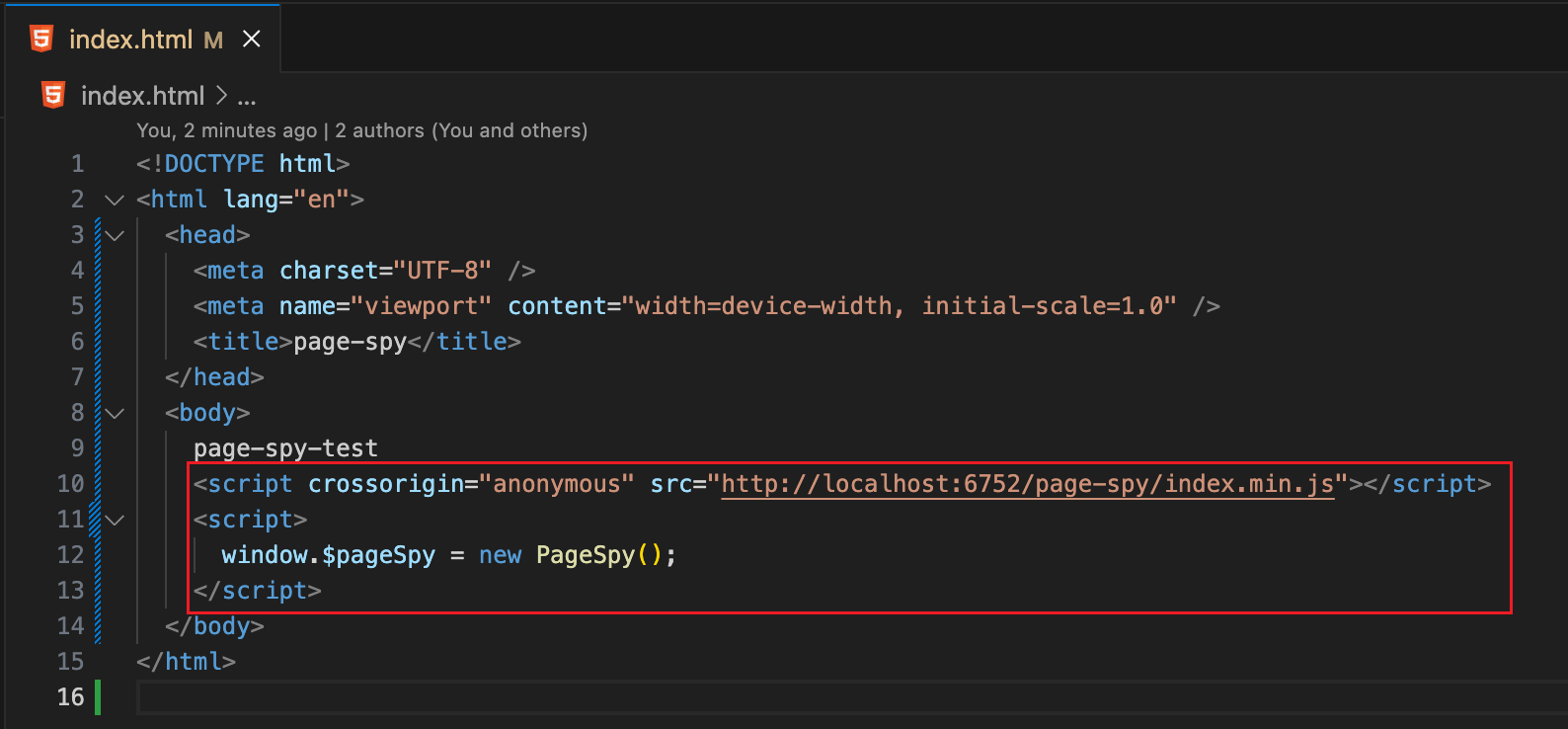
Task: Click line number 16 in the gutter
Action: (x=70, y=697)
